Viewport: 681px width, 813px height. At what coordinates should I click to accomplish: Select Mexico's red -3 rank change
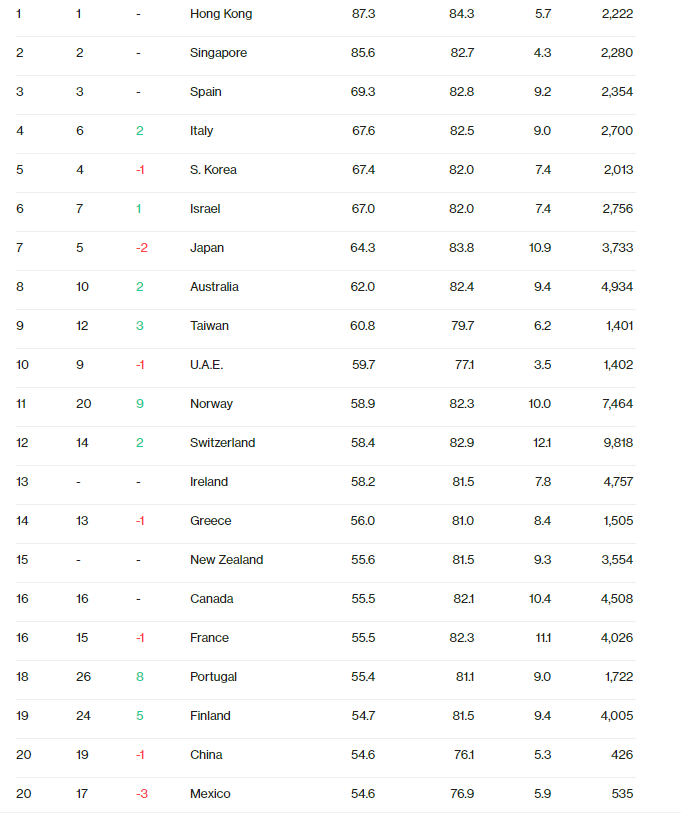[141, 794]
